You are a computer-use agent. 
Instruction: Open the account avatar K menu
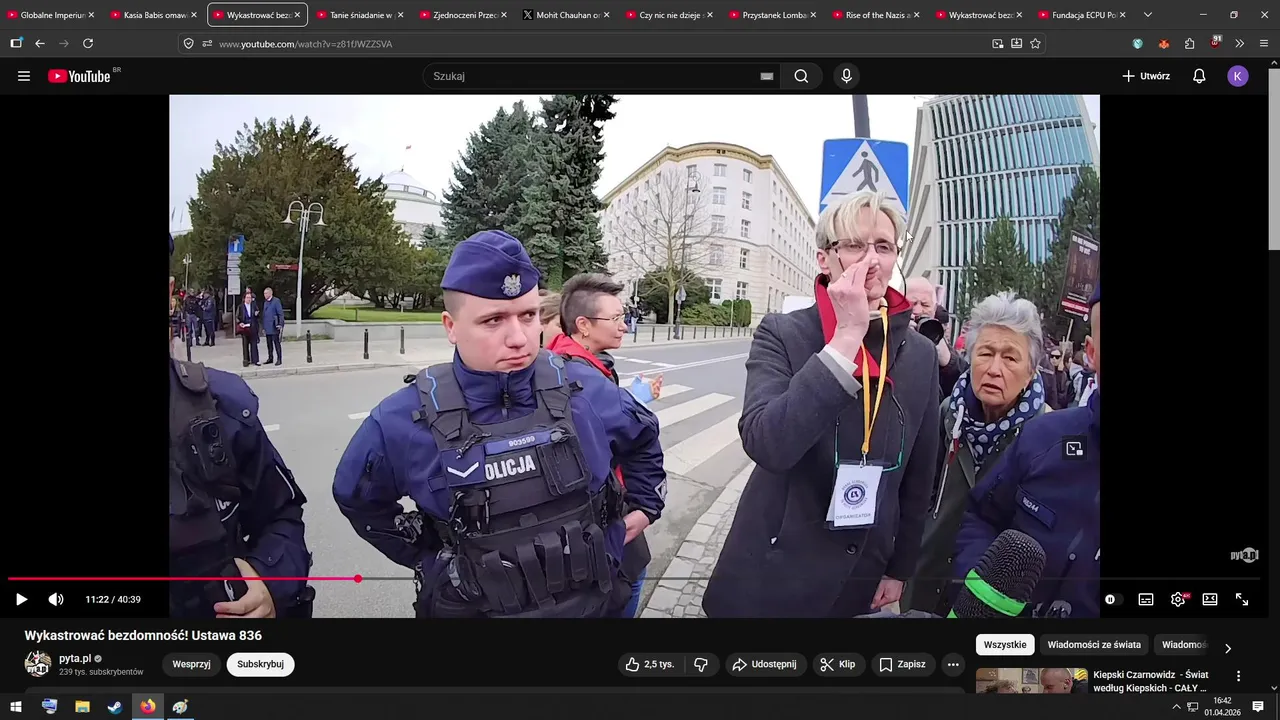click(x=1238, y=76)
